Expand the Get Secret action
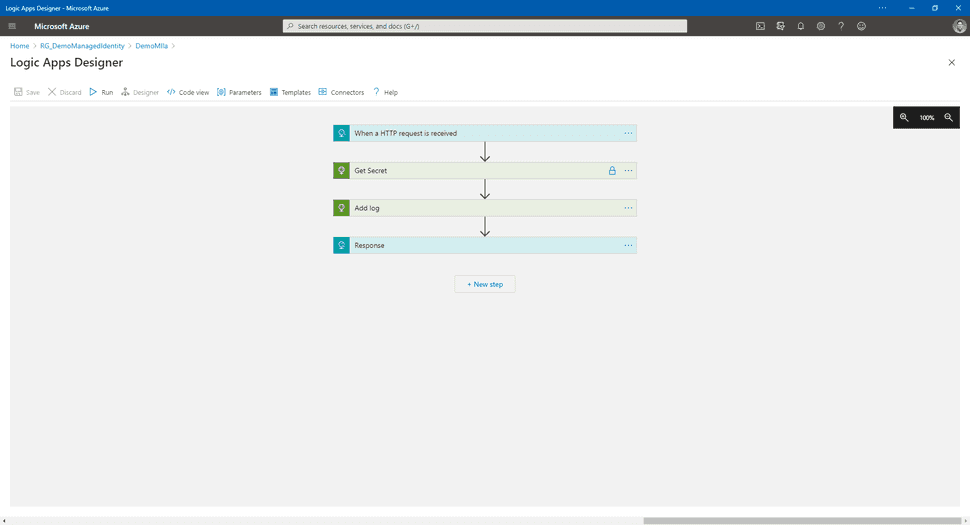This screenshot has width=970, height=525. [x=484, y=171]
